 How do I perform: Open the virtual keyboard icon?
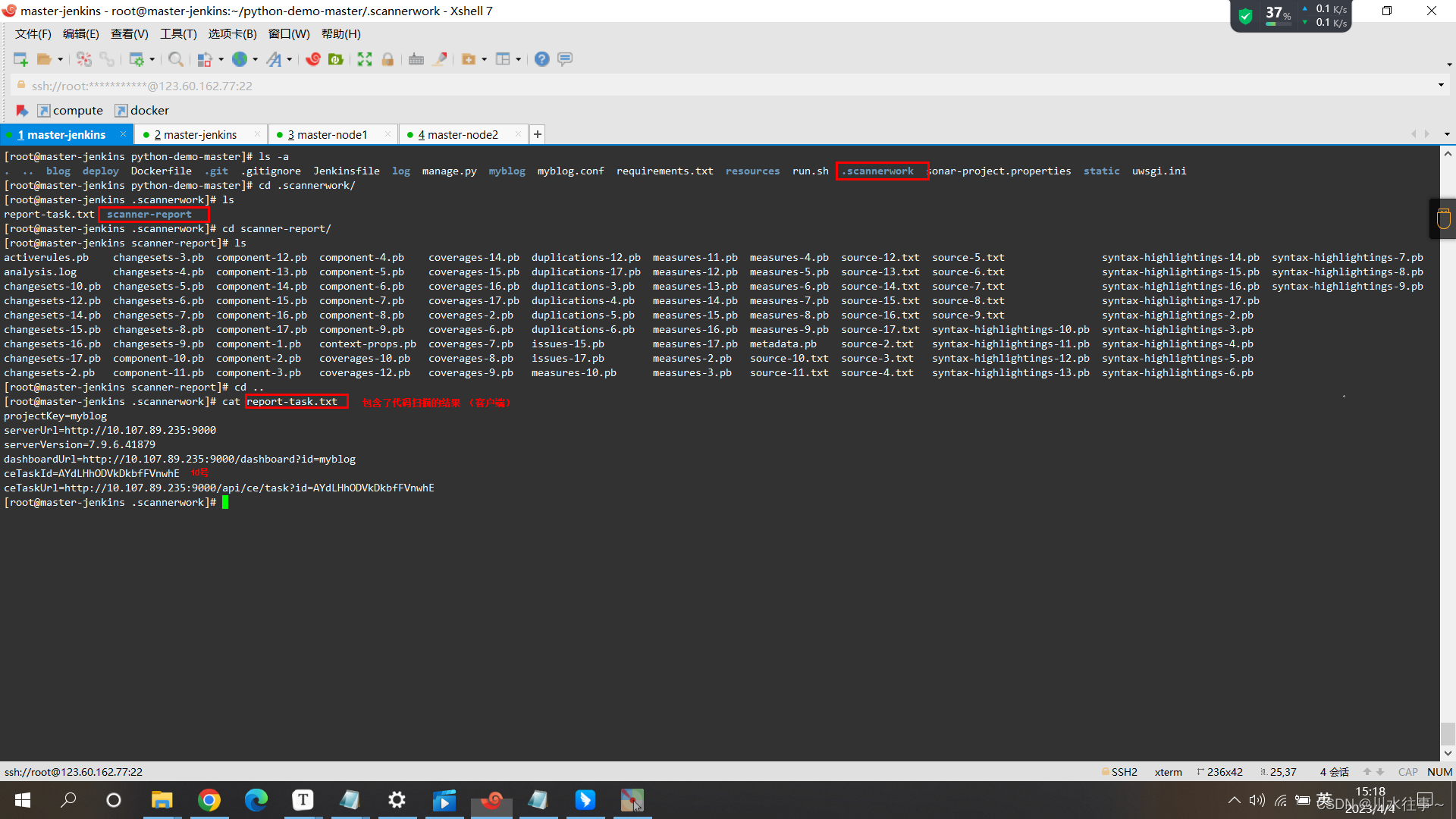[416, 59]
